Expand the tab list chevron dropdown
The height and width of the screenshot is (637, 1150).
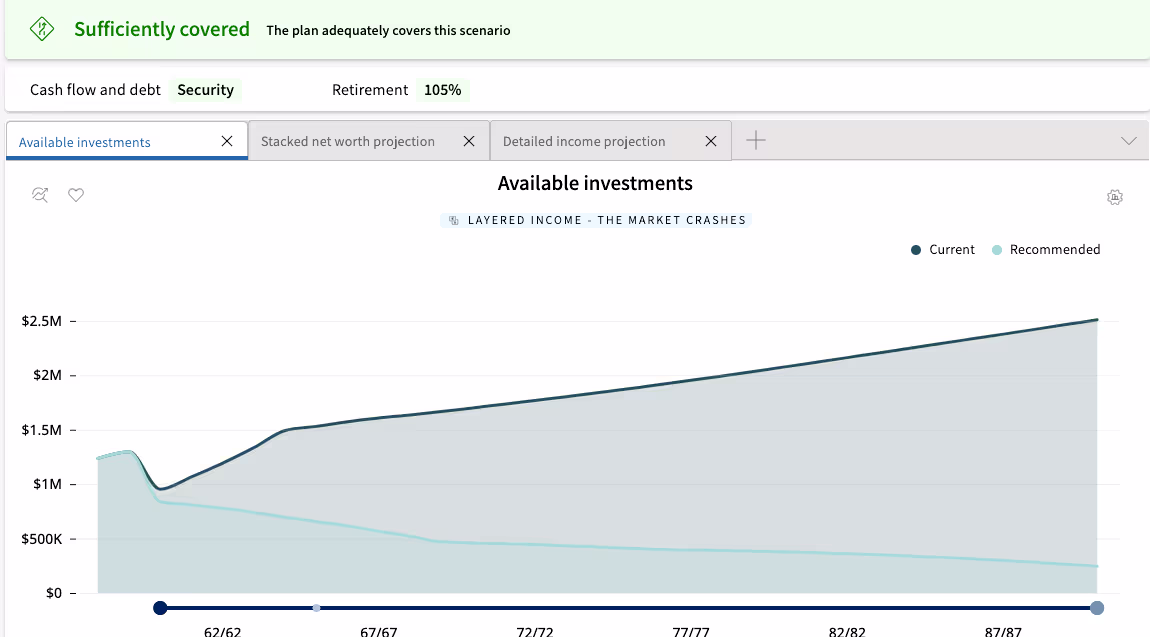[1129, 141]
